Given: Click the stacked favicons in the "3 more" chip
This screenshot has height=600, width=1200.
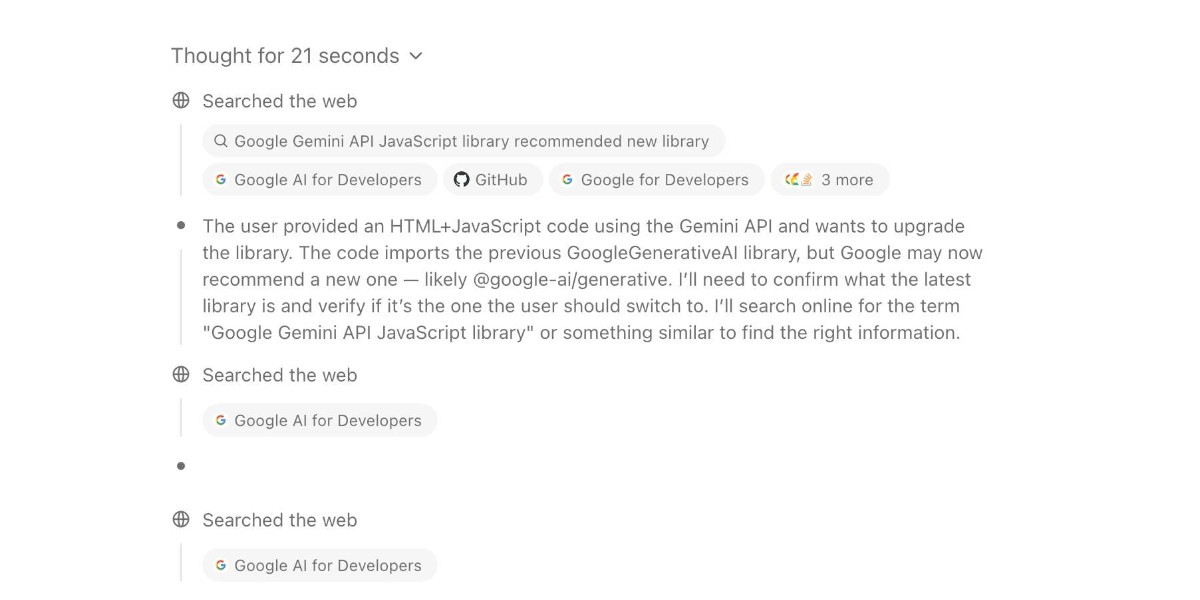Looking at the screenshot, I should pos(799,180).
